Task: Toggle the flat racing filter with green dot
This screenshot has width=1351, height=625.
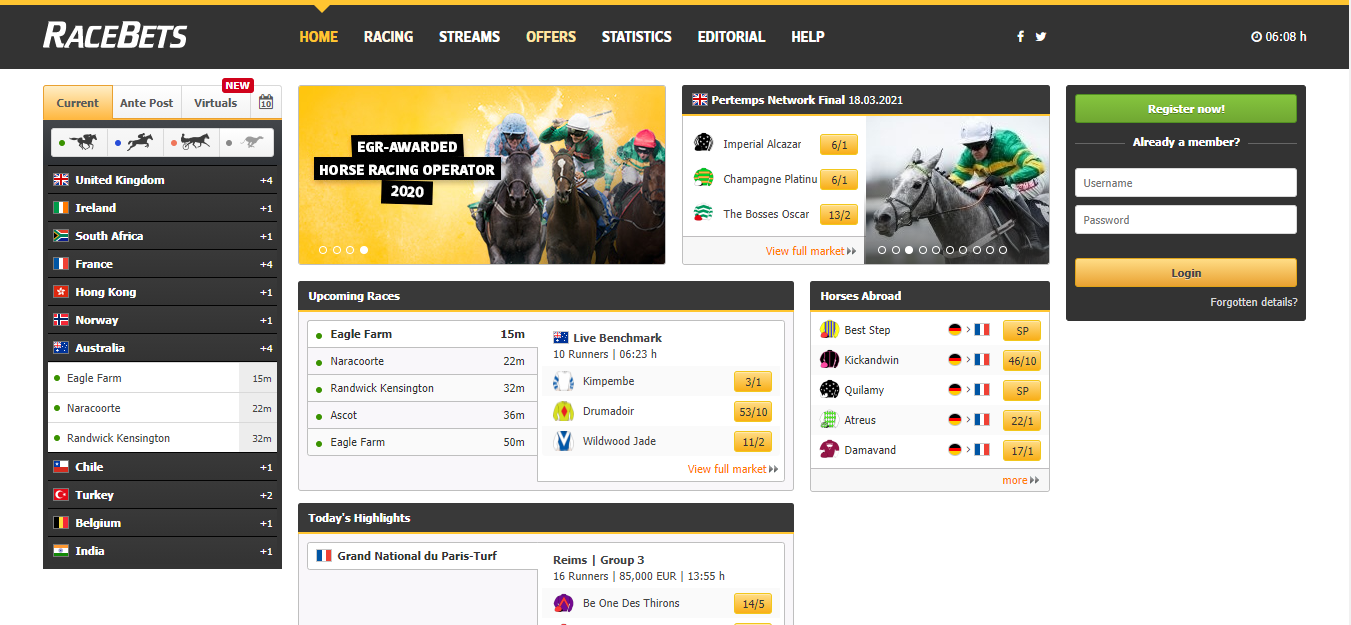Action: pos(79,143)
